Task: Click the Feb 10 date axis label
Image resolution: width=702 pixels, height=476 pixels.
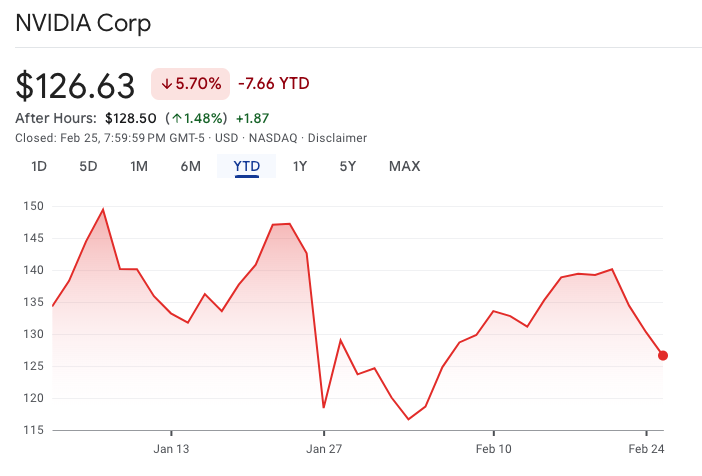Action: coord(494,449)
